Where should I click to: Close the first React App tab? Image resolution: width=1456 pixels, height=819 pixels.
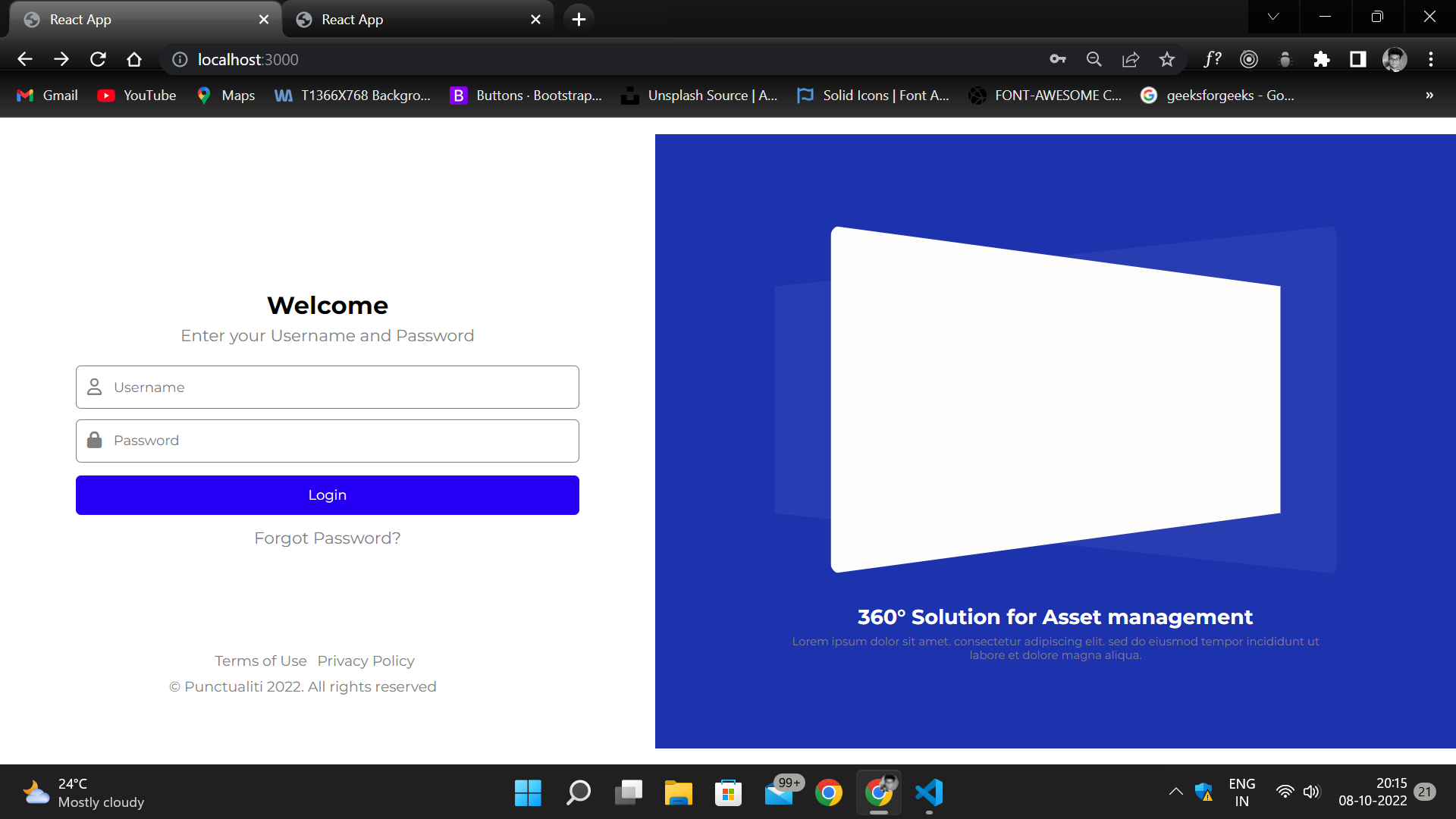264,20
